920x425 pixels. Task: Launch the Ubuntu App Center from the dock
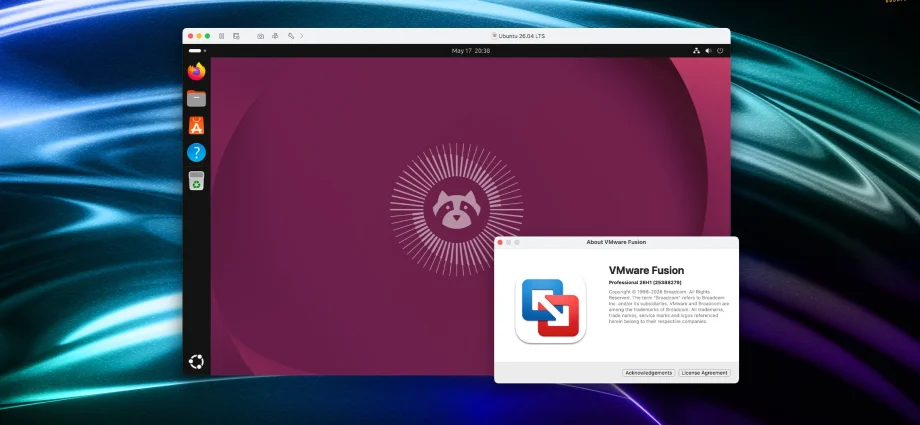[x=197, y=125]
